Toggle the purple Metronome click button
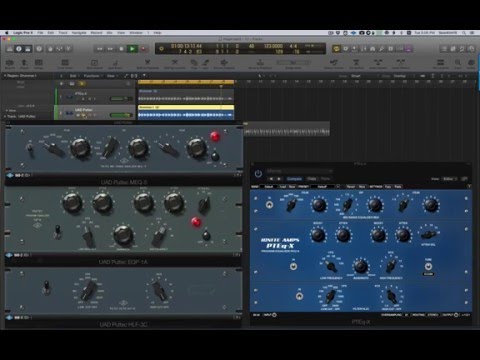The image size is (480, 360). [x=409, y=49]
